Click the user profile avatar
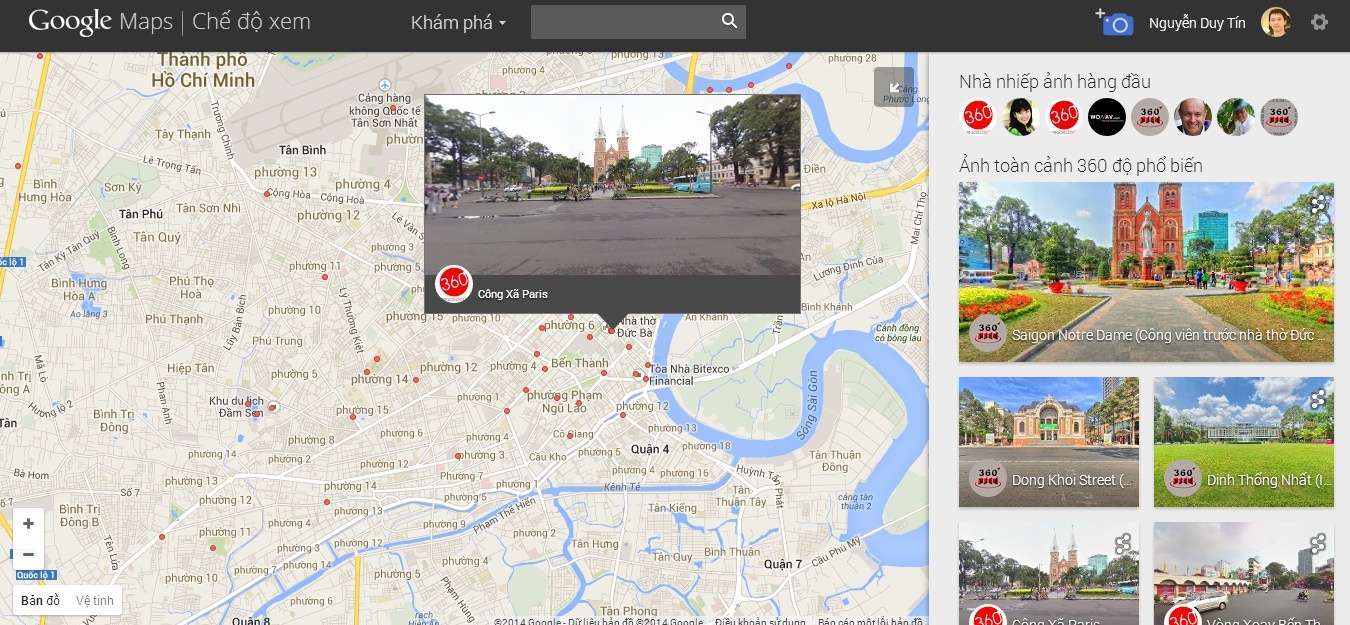 pyautogui.click(x=1275, y=22)
